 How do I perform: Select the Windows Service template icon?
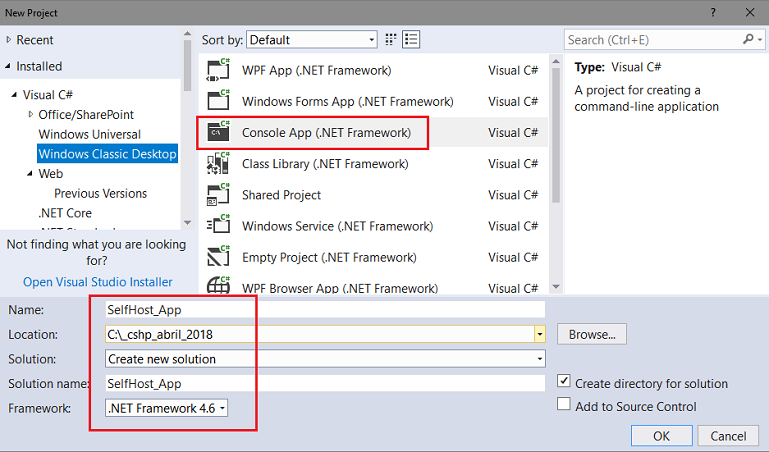218,226
